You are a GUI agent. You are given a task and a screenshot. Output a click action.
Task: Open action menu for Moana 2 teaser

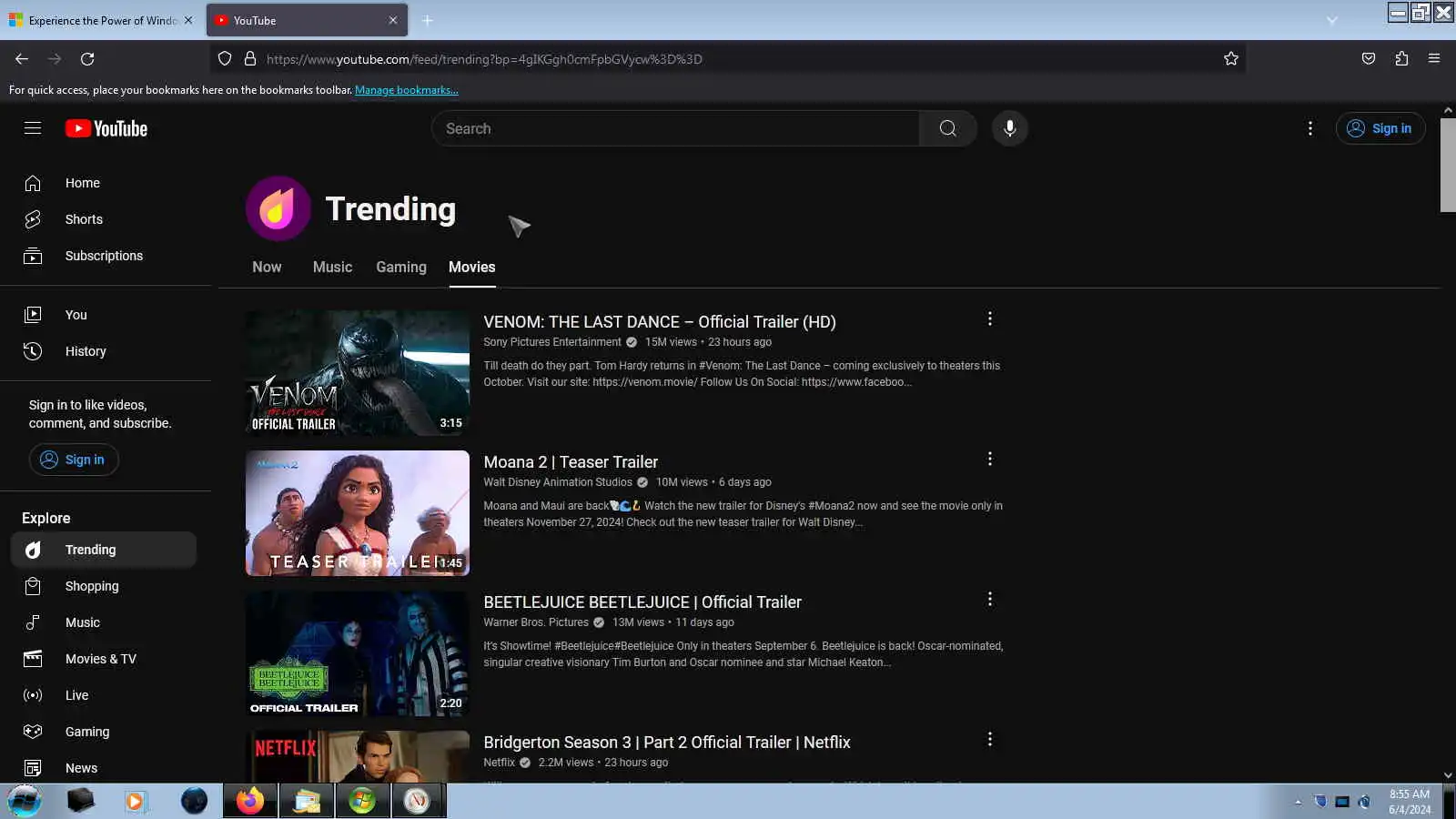[990, 460]
